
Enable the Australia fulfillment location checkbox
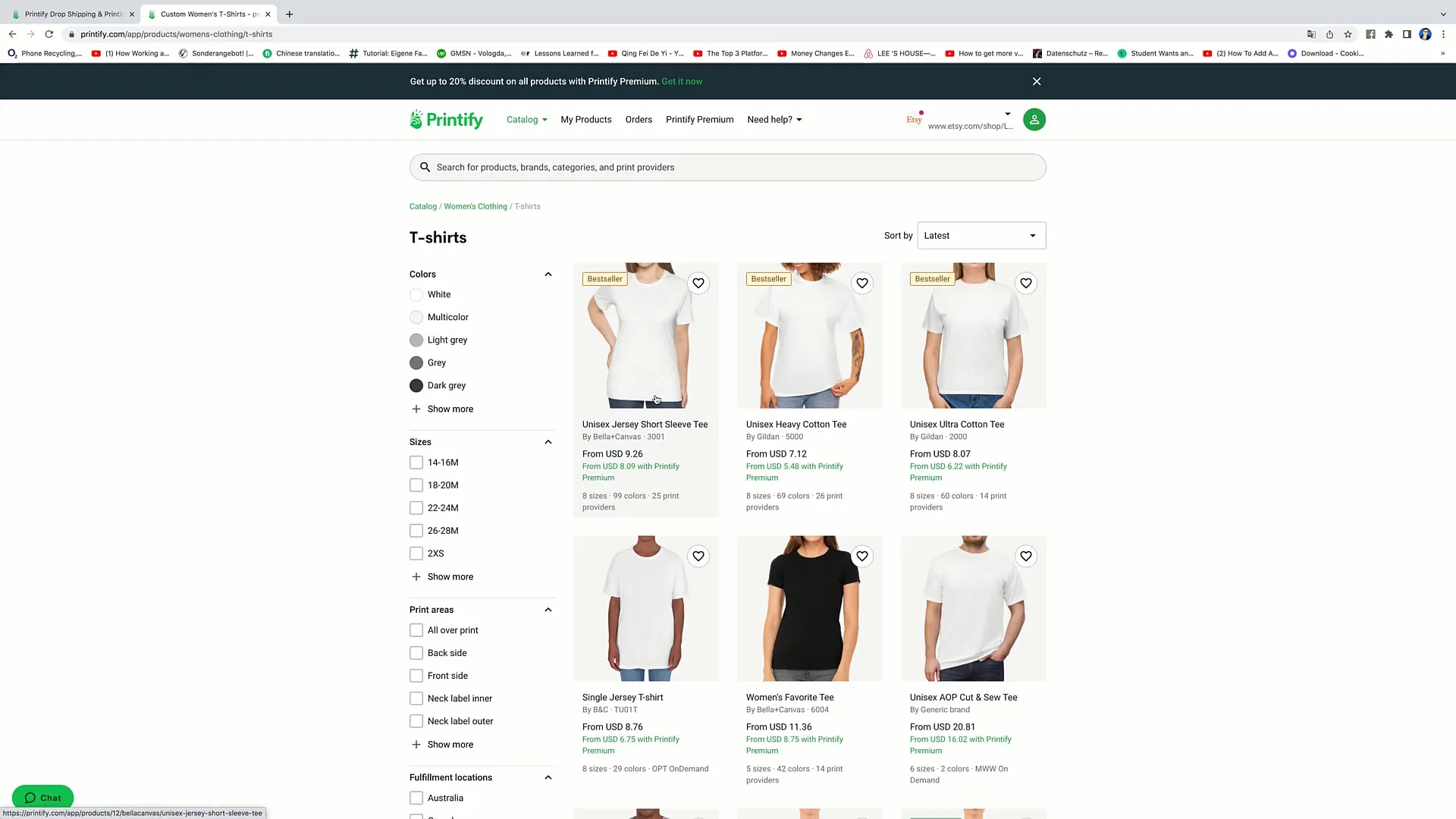pyautogui.click(x=416, y=798)
